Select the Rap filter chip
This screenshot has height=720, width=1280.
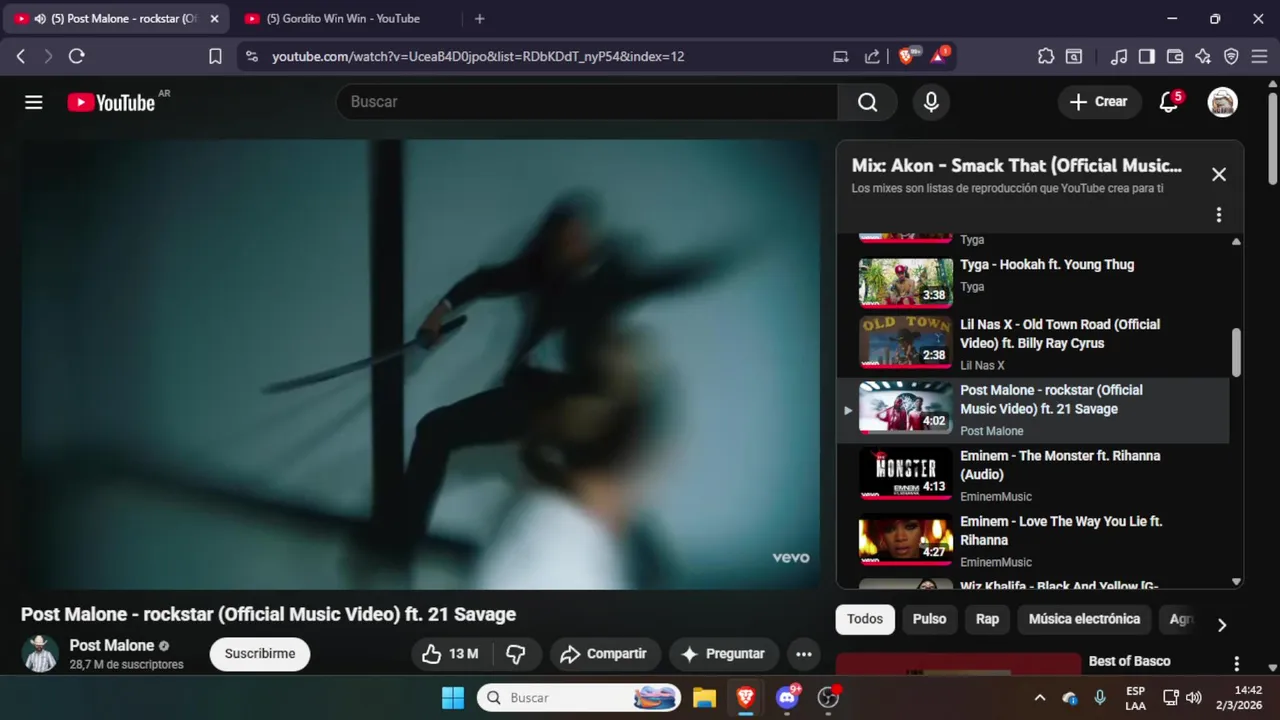click(987, 619)
